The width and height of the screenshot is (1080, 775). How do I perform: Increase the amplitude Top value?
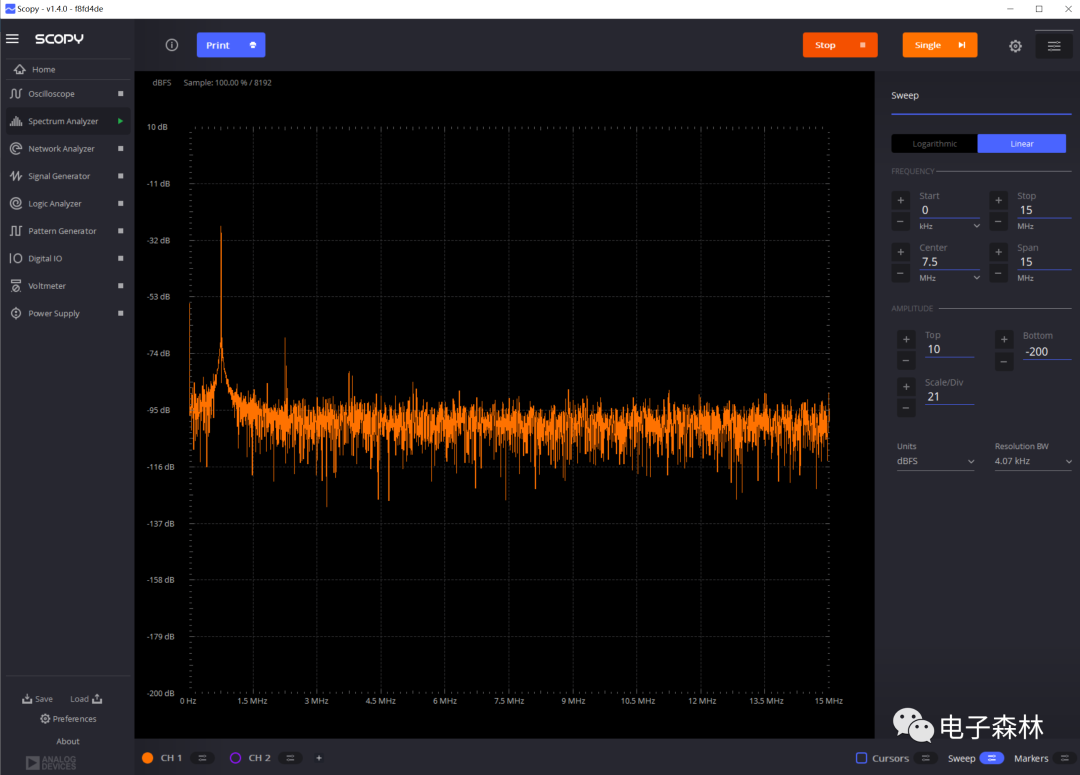(906, 340)
